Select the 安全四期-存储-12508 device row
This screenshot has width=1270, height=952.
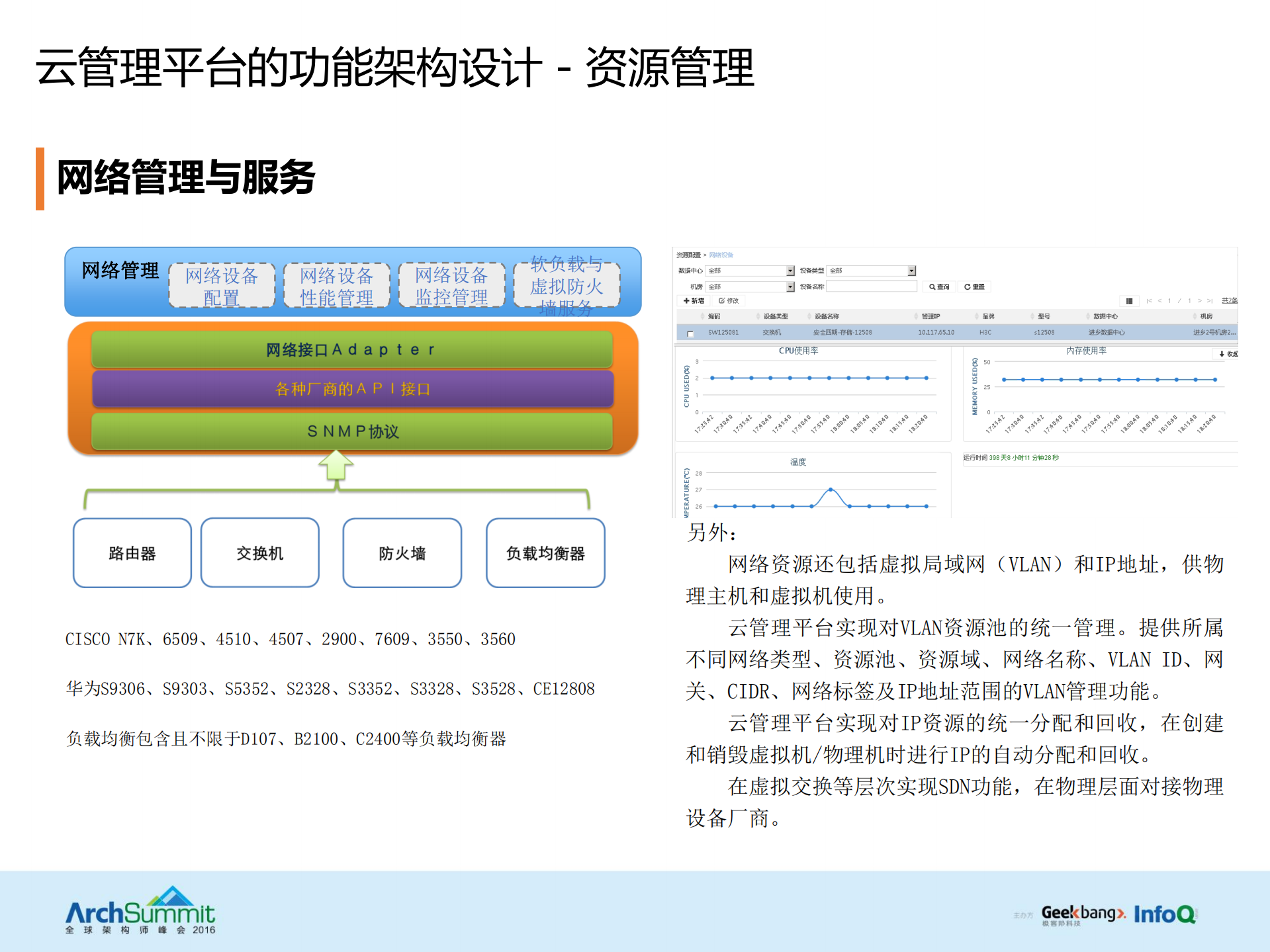(842, 333)
